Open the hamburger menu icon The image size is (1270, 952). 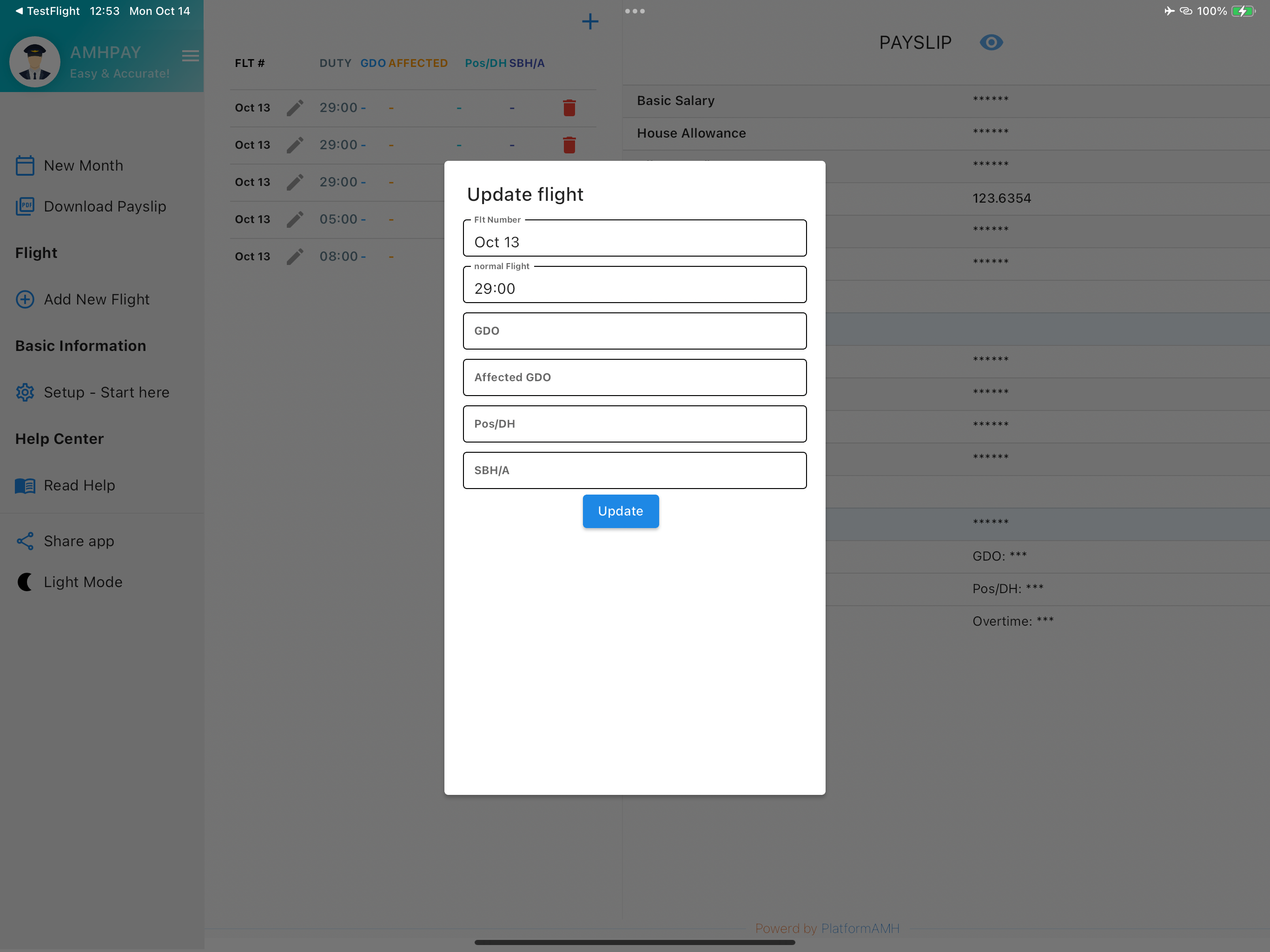pyautogui.click(x=191, y=56)
